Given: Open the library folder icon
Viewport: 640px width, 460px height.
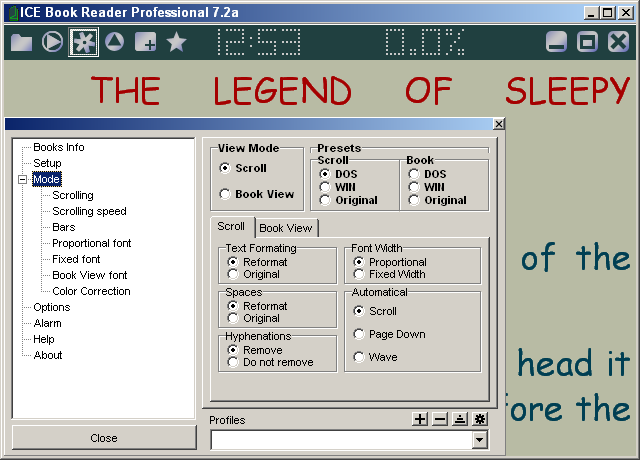Looking at the screenshot, I should pos(21,42).
